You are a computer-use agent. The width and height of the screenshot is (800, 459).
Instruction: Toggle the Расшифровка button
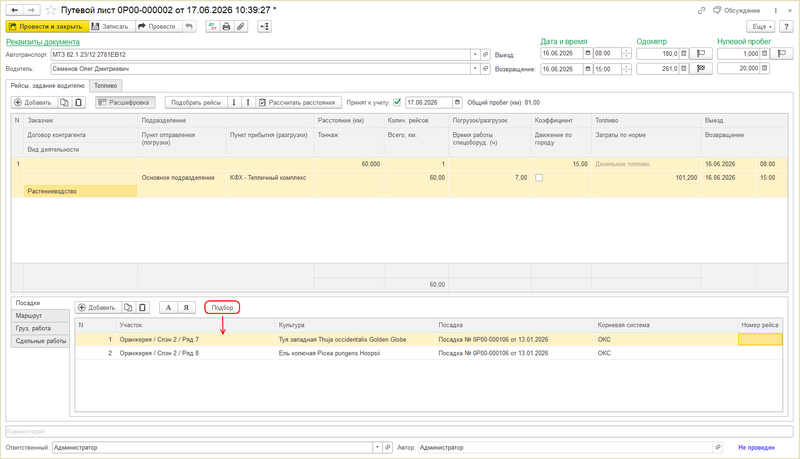tap(125, 103)
